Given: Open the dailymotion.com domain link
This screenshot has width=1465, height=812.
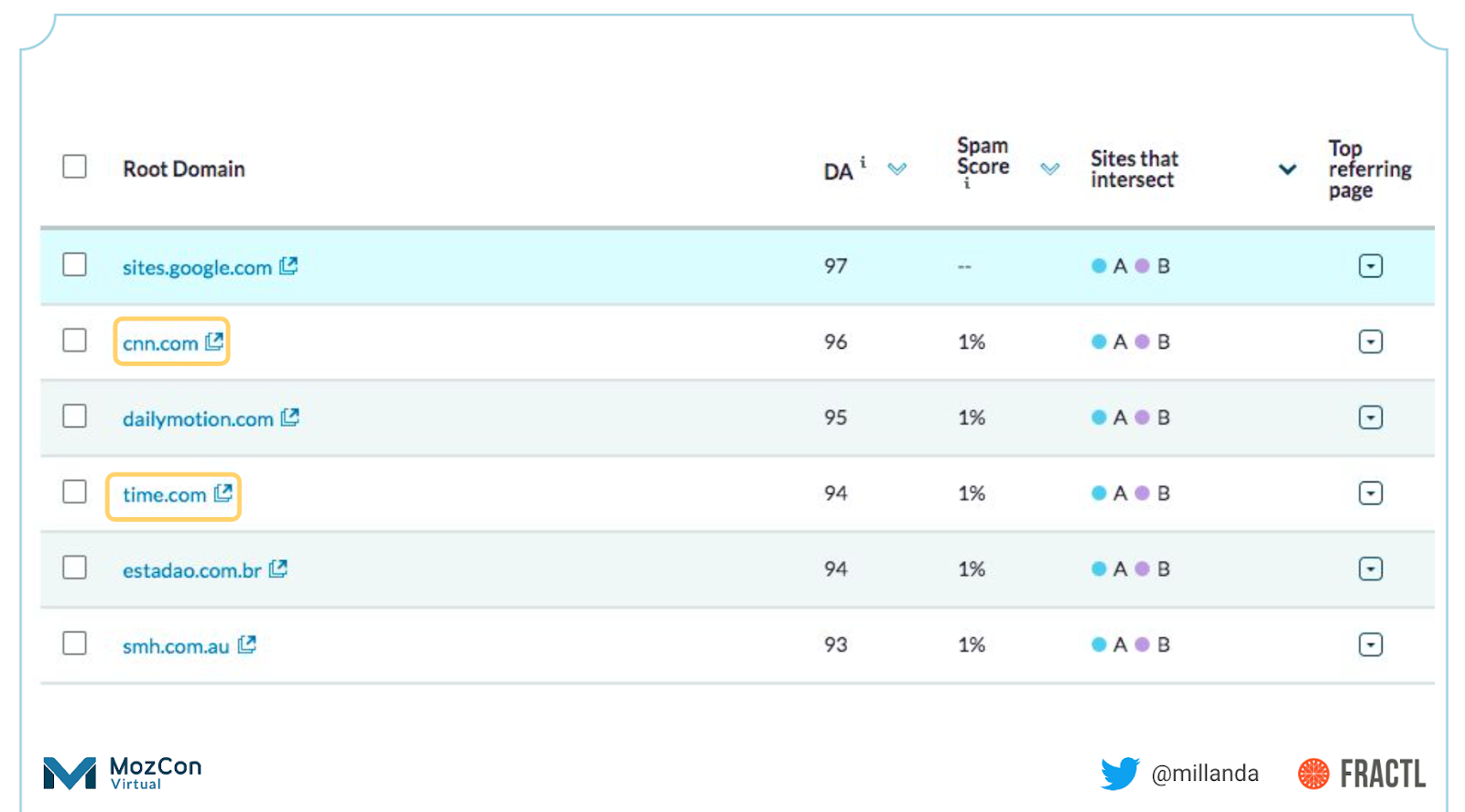Looking at the screenshot, I should pyautogui.click(x=198, y=419).
